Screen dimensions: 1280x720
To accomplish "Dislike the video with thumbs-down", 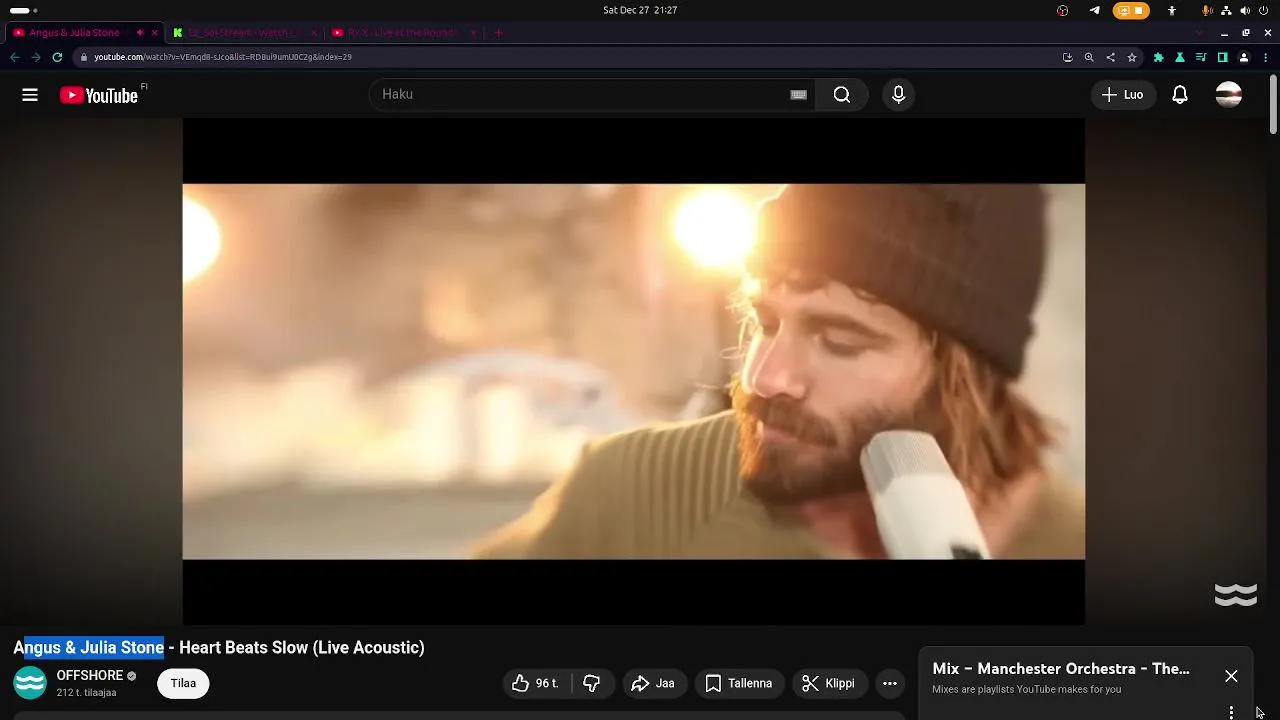I will pos(592,684).
